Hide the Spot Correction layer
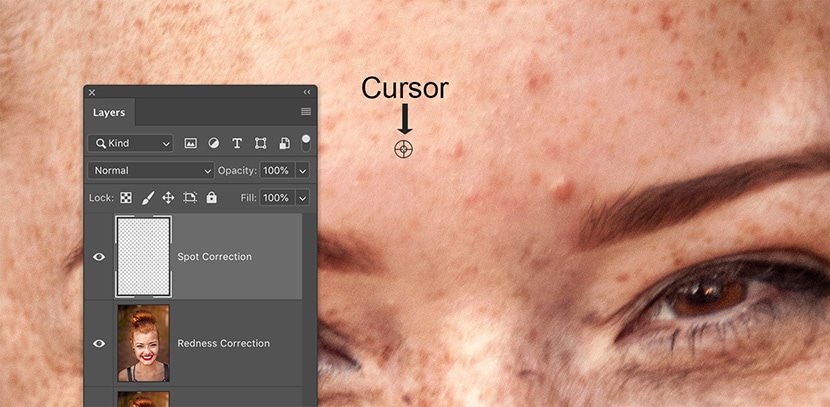 point(99,257)
